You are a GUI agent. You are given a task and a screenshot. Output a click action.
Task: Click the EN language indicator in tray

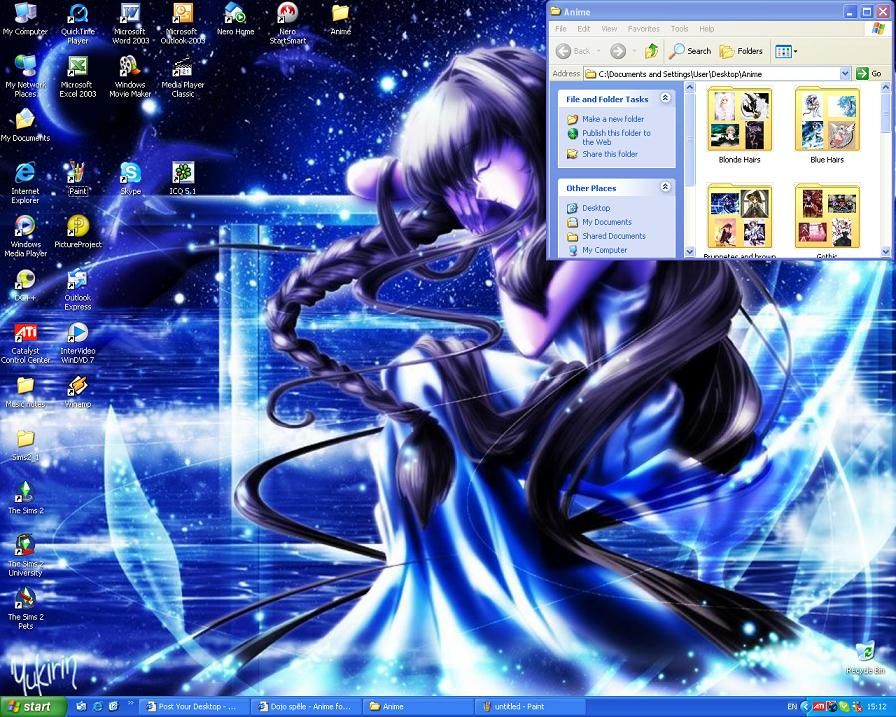coord(792,707)
